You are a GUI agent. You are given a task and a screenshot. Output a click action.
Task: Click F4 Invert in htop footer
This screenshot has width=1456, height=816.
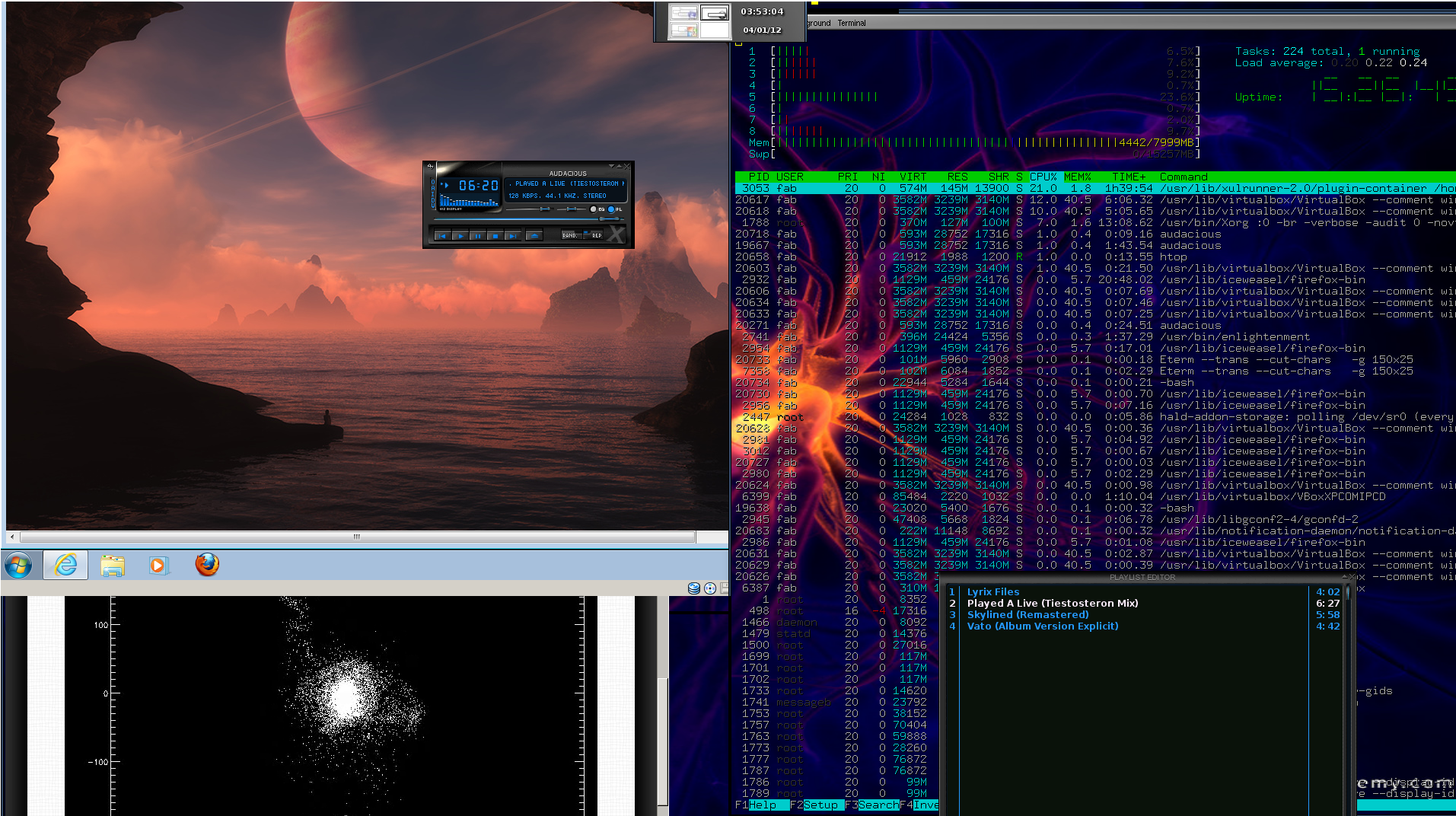tap(919, 805)
